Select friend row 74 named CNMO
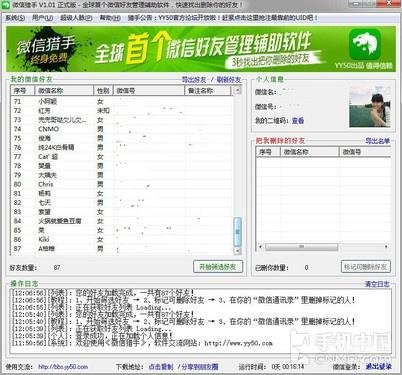Viewport: 402px width, 375px height. pos(122,129)
